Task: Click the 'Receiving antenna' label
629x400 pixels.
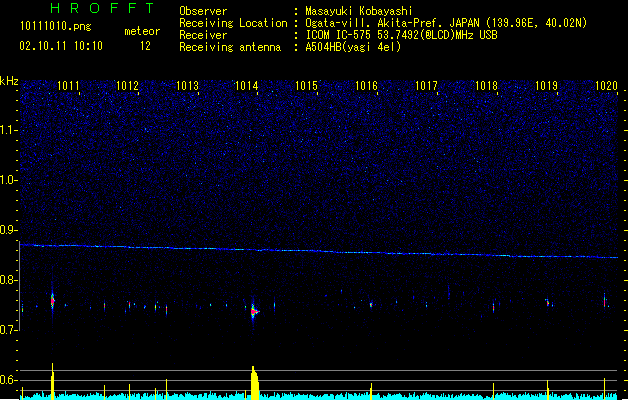Action: tap(230, 47)
